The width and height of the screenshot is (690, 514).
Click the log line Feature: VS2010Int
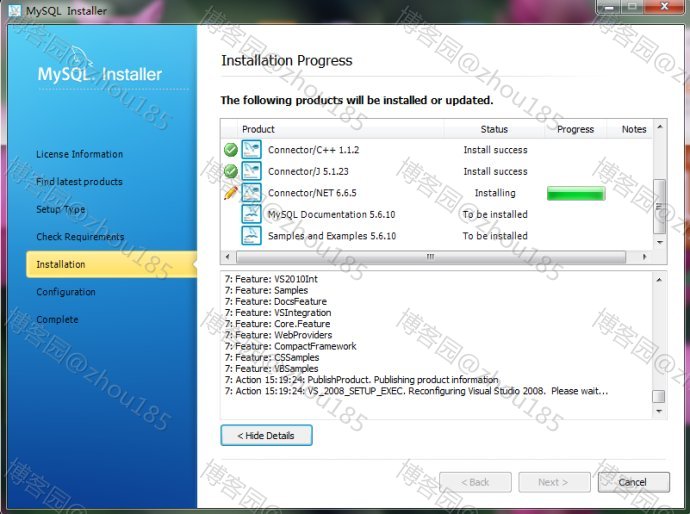coord(271,279)
